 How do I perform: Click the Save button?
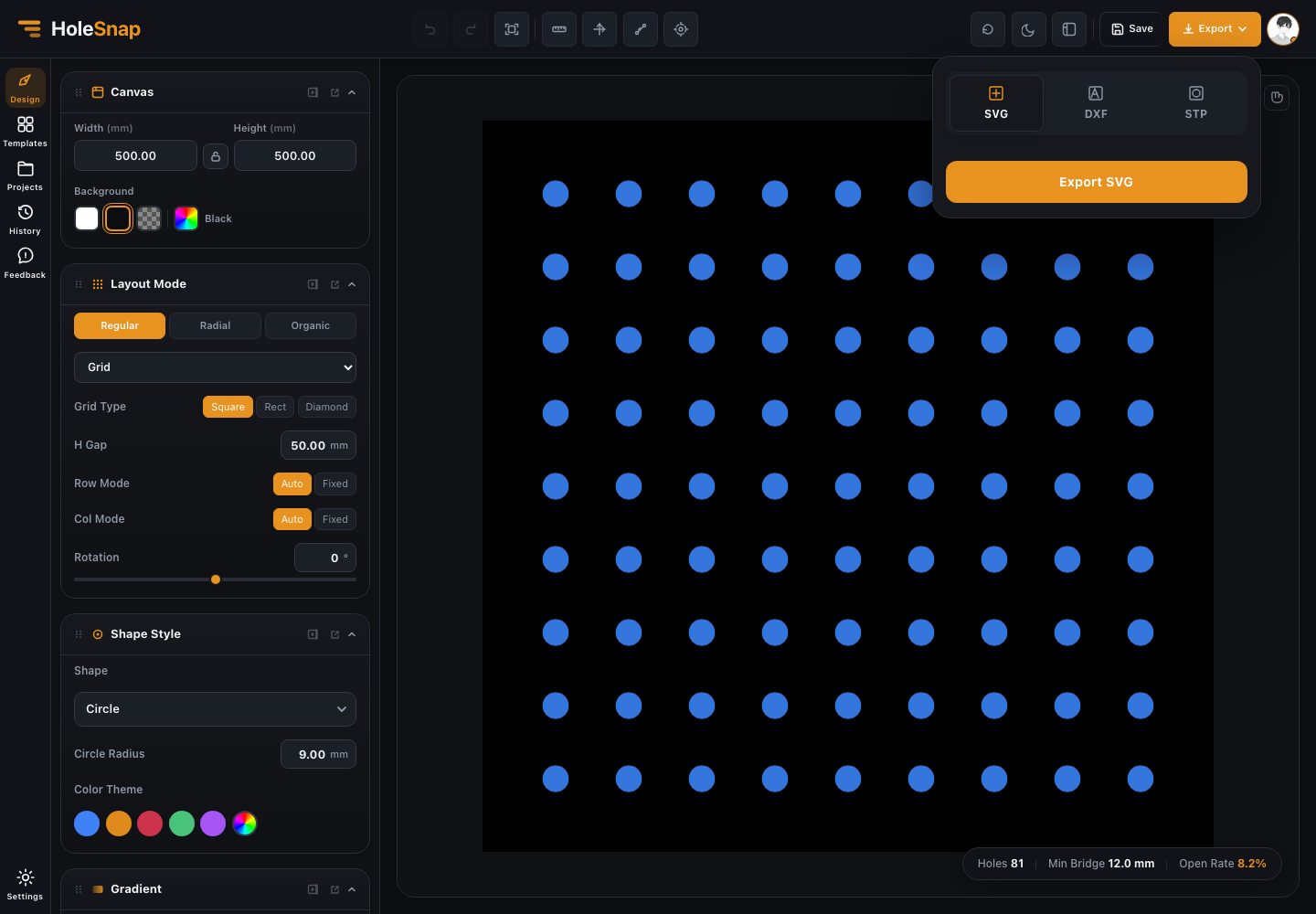pyautogui.click(x=1131, y=29)
